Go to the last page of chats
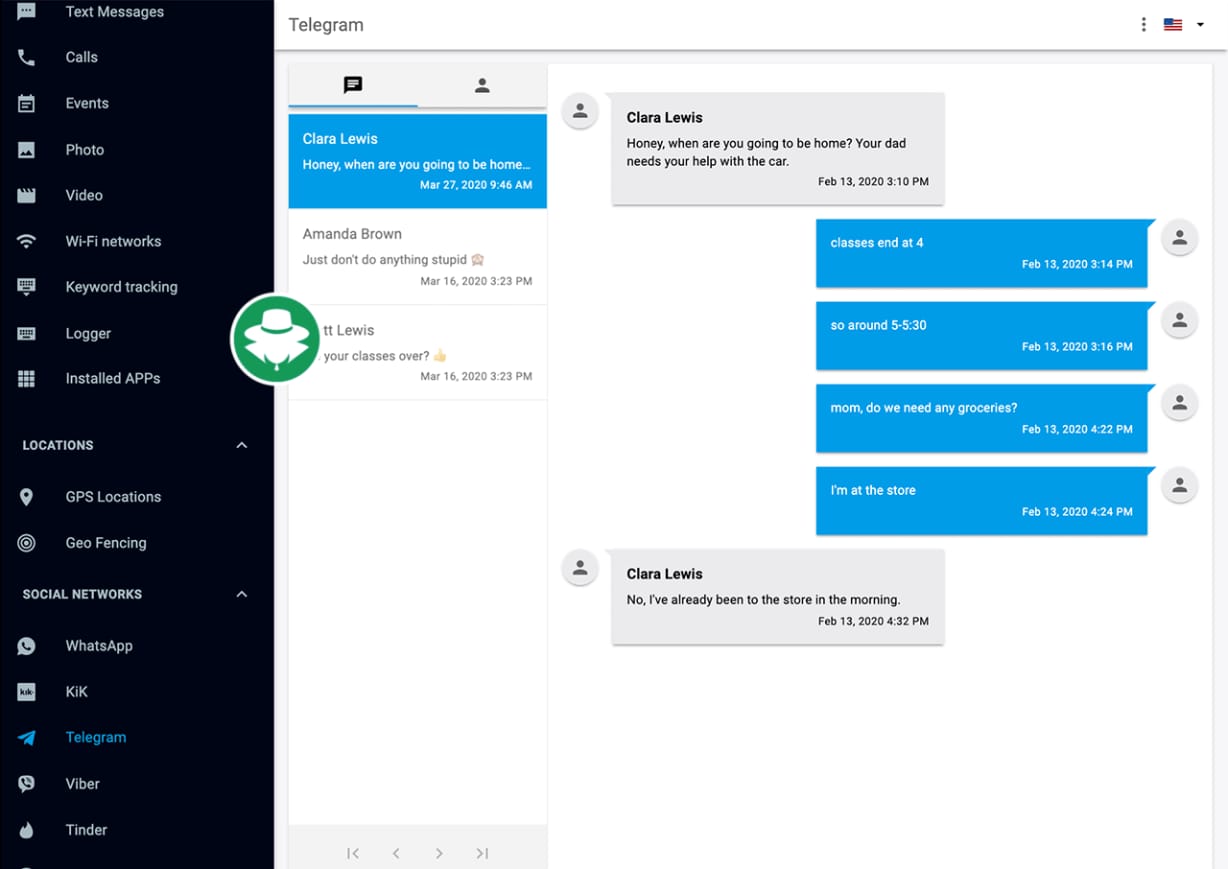 482,853
